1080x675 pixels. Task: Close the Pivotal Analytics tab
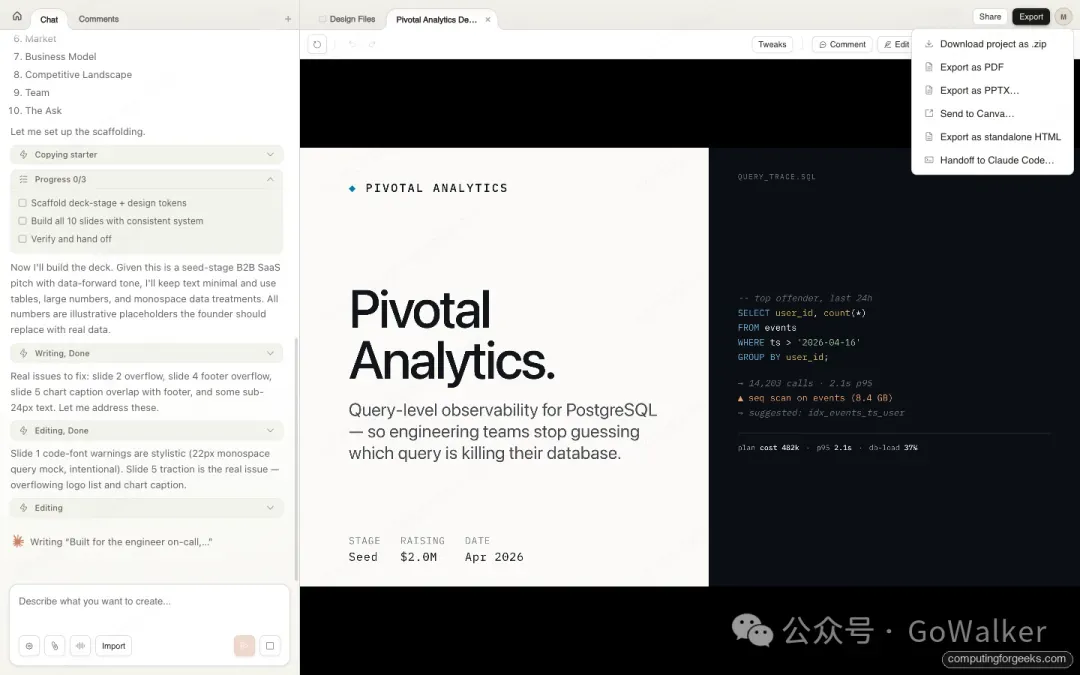(x=488, y=19)
